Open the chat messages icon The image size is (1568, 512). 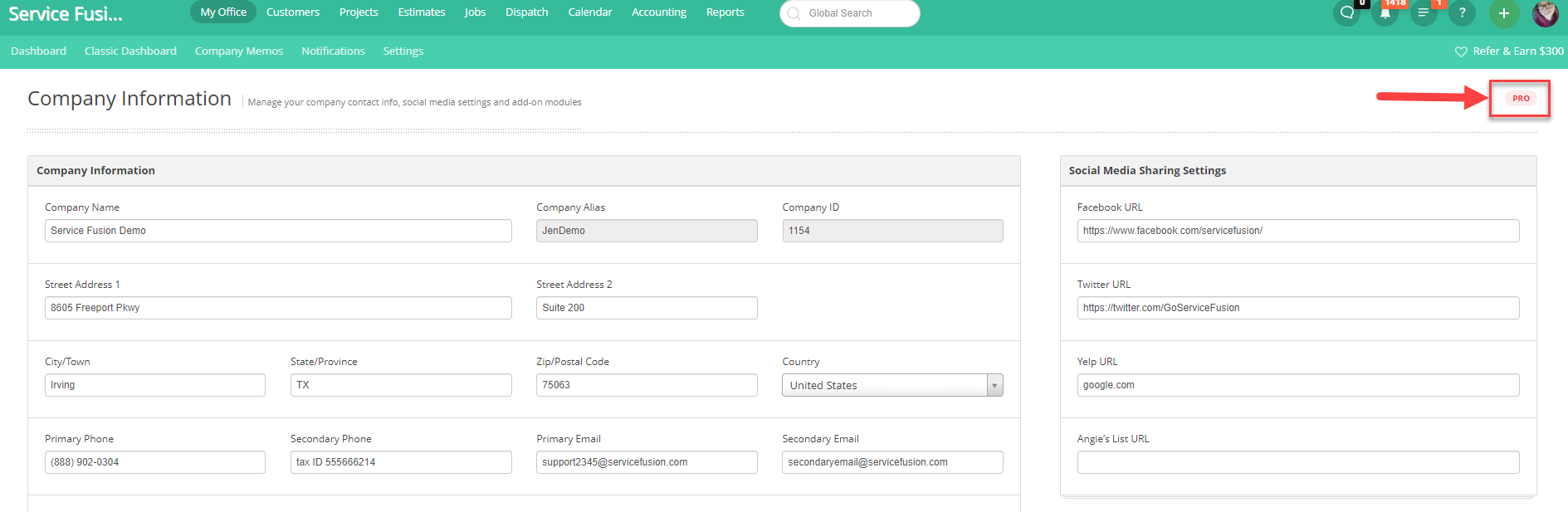click(1346, 13)
